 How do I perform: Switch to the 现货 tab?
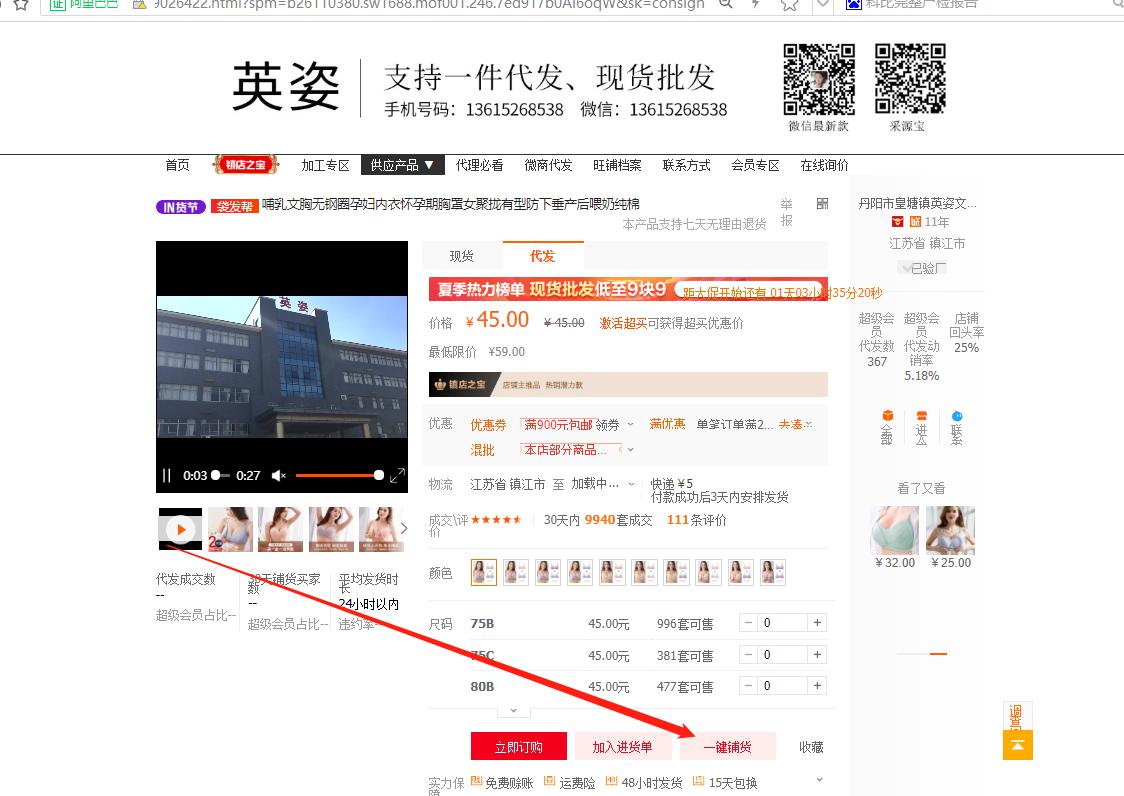460,256
